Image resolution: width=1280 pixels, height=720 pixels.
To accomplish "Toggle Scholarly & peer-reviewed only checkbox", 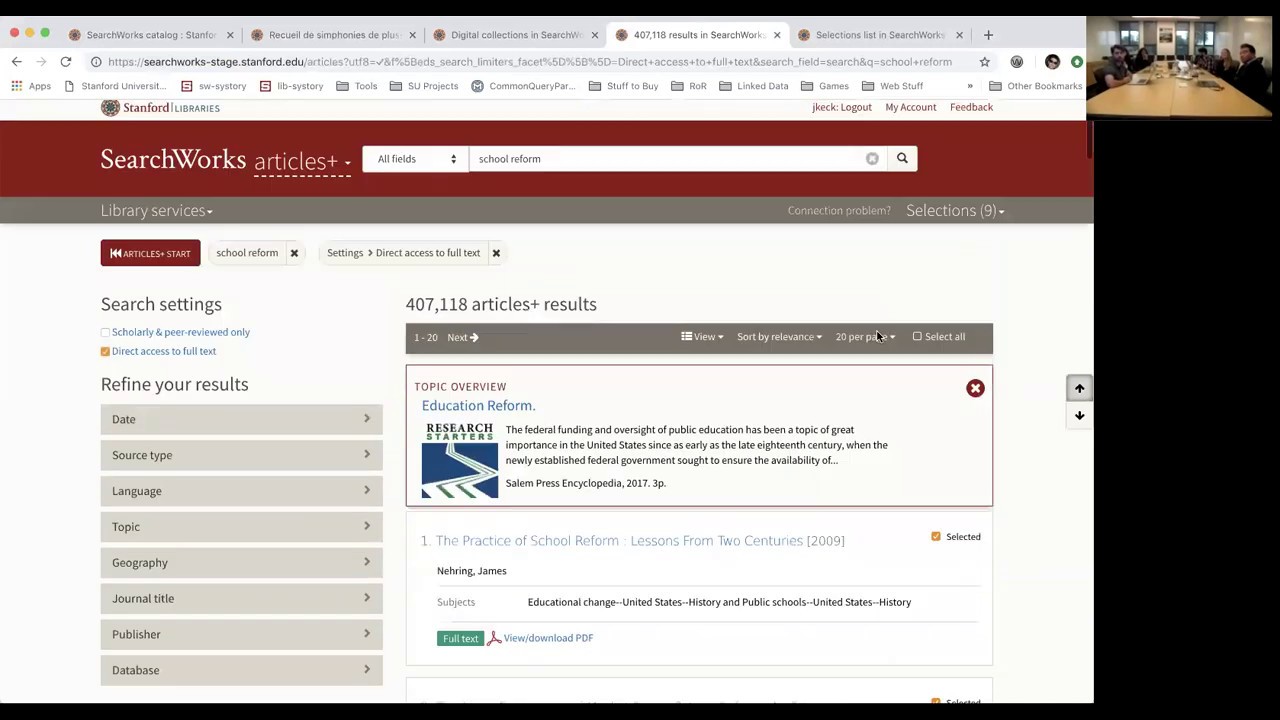I will 105,332.
